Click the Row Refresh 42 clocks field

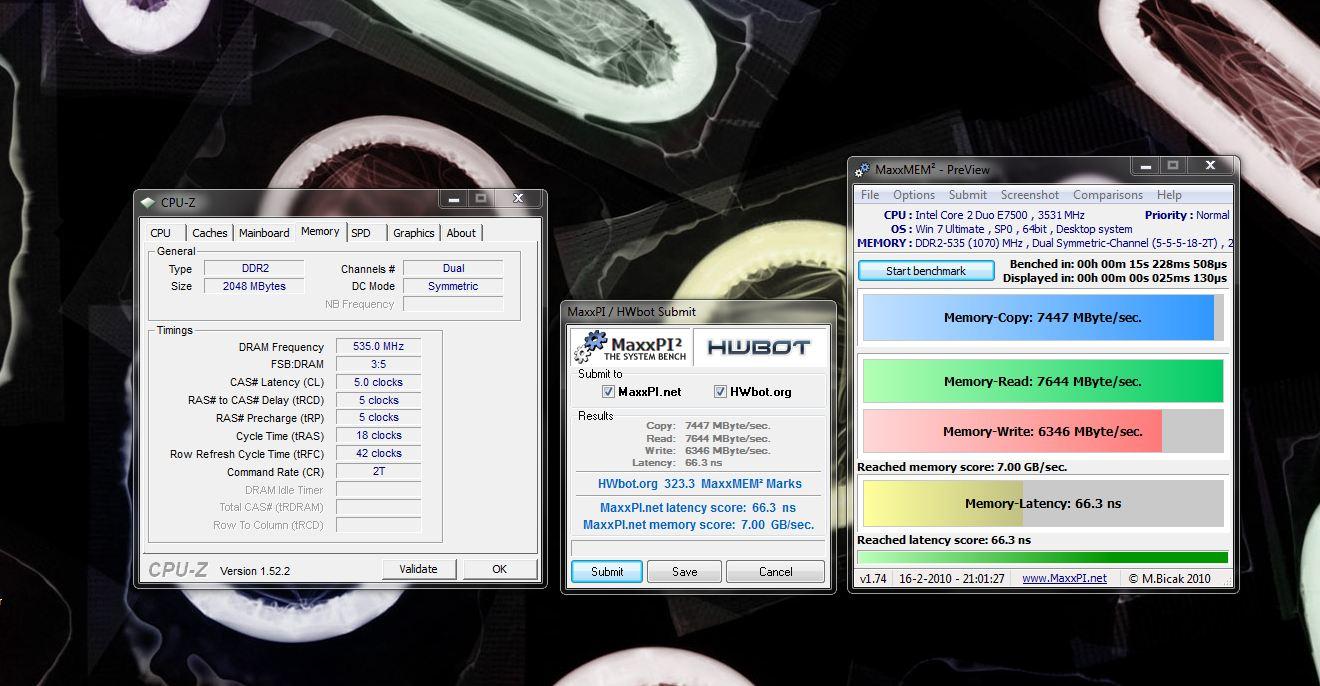(378, 454)
